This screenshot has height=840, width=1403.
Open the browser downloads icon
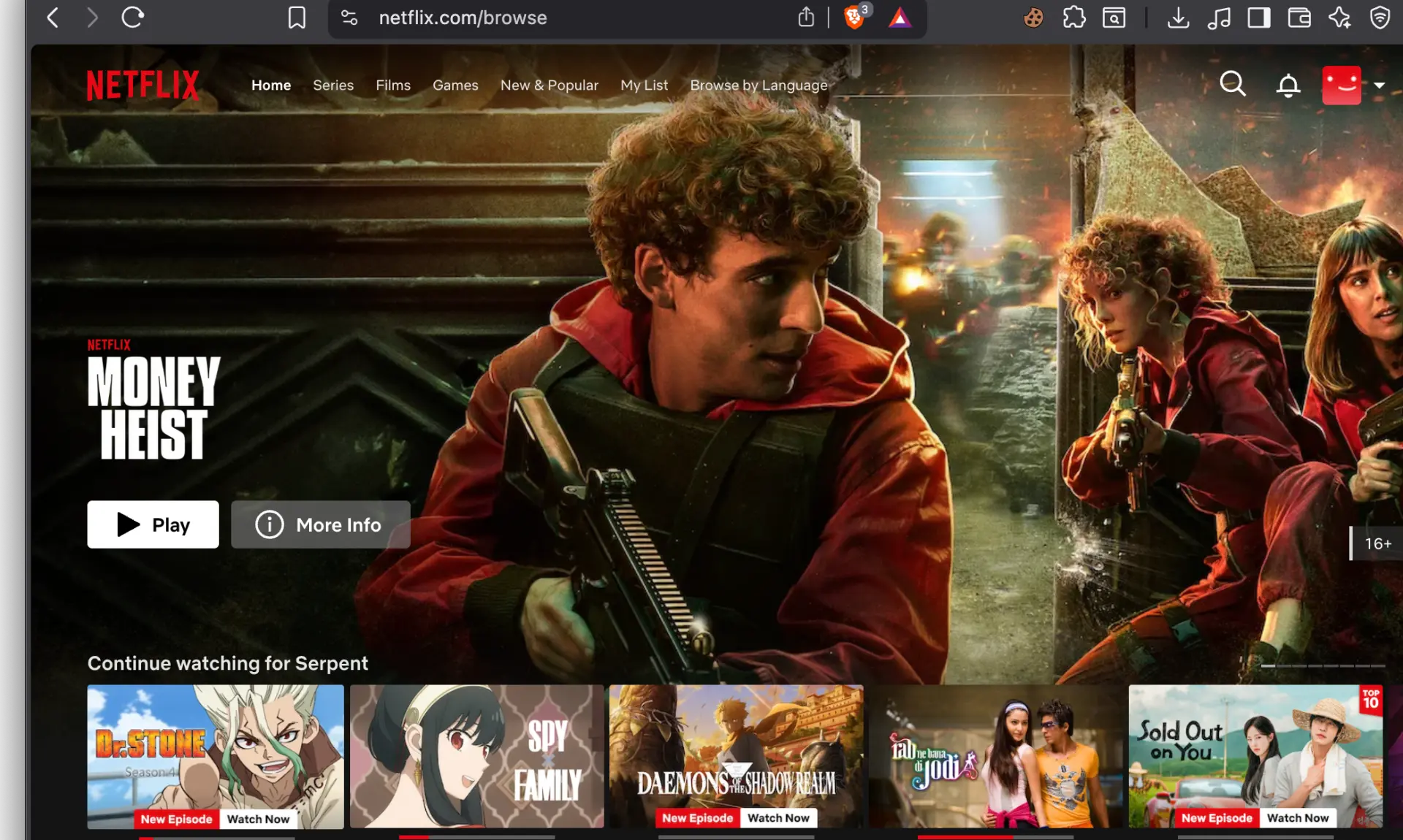(1178, 18)
